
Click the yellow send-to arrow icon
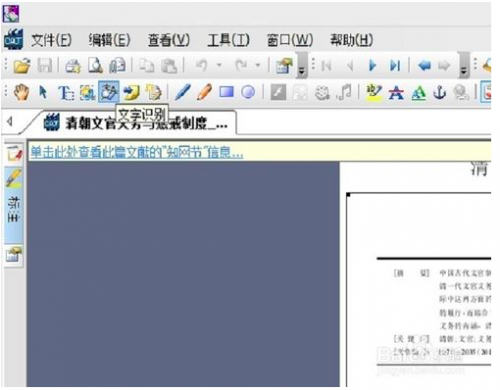point(131,92)
